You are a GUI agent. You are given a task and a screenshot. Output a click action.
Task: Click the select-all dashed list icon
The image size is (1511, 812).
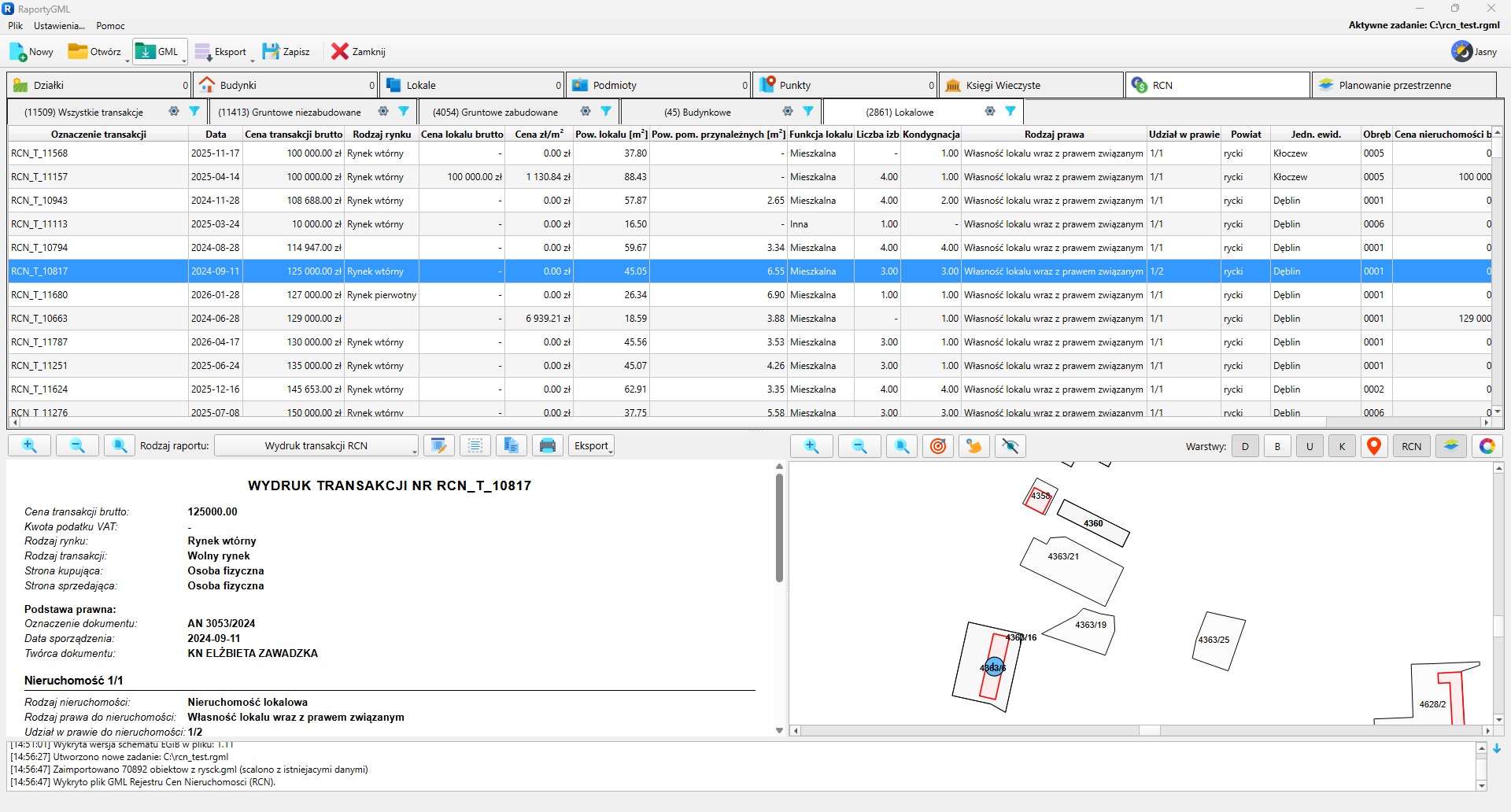(475, 446)
